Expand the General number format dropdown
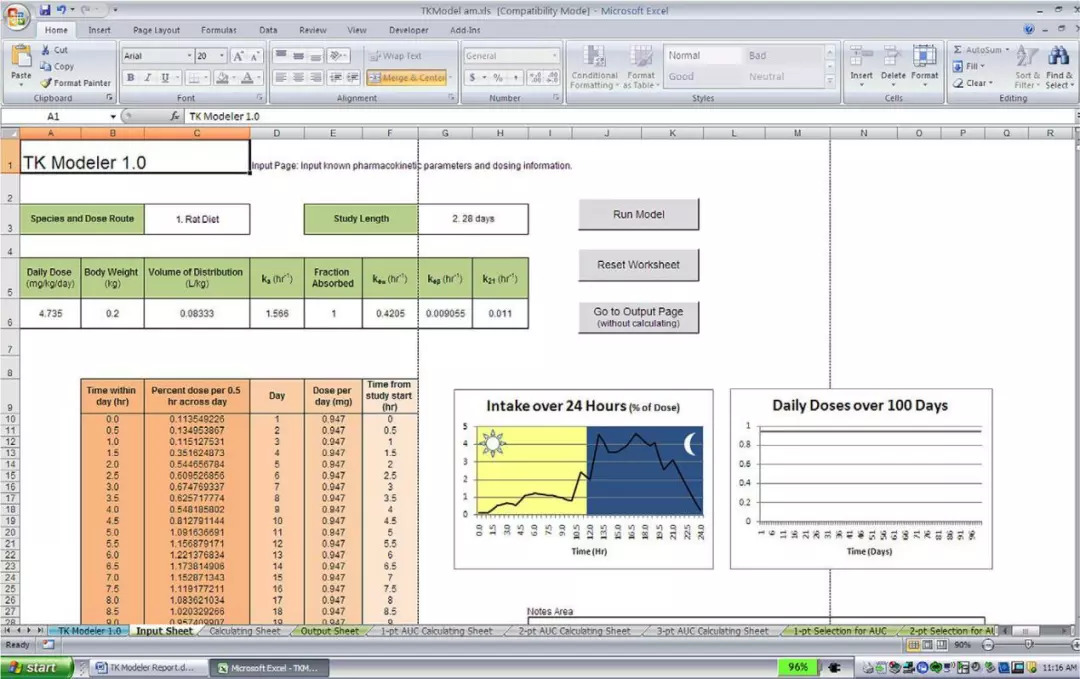Image resolution: width=1080 pixels, height=679 pixels. [x=554, y=56]
